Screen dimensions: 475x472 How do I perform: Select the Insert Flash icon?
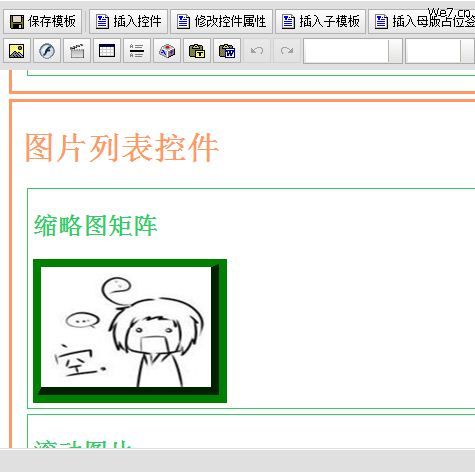pos(47,51)
